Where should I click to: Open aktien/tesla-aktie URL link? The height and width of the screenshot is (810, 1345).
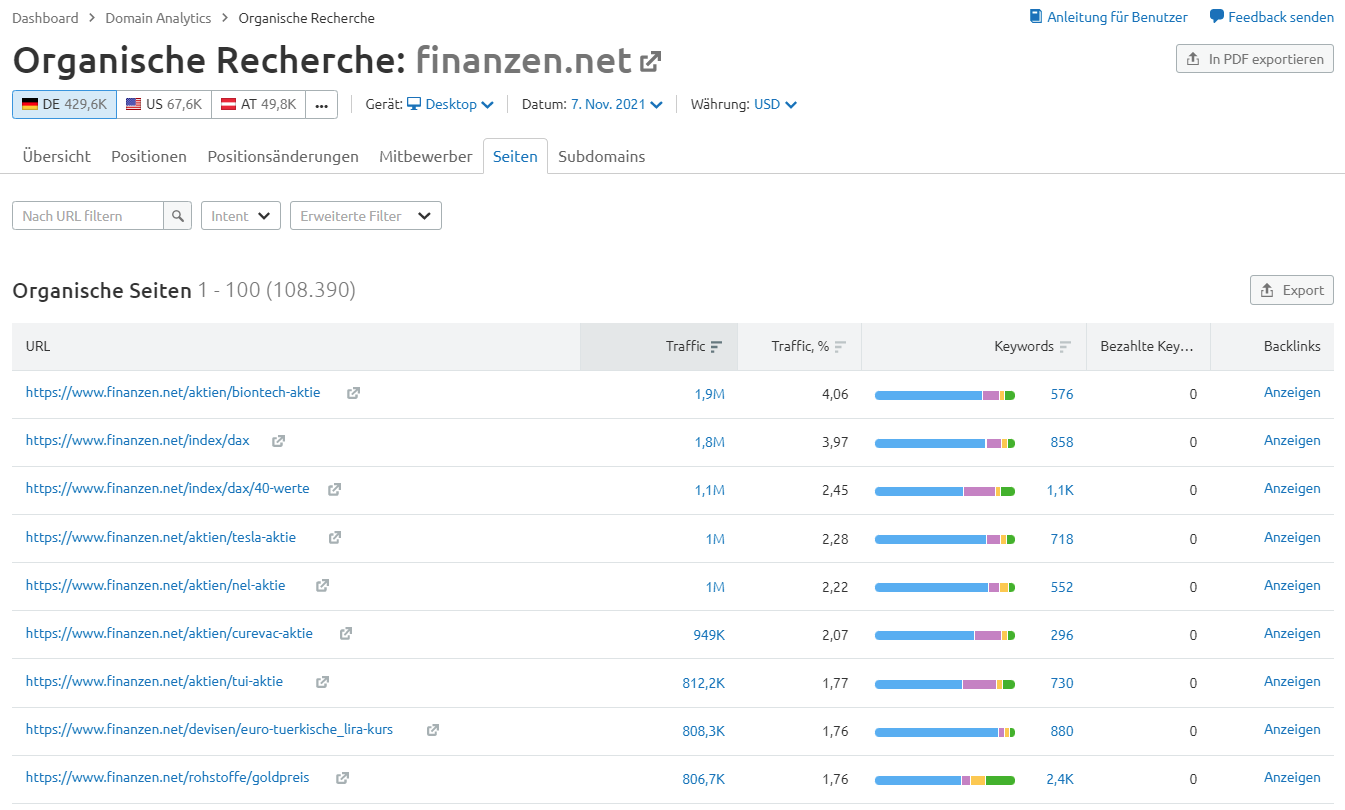pyautogui.click(x=161, y=537)
